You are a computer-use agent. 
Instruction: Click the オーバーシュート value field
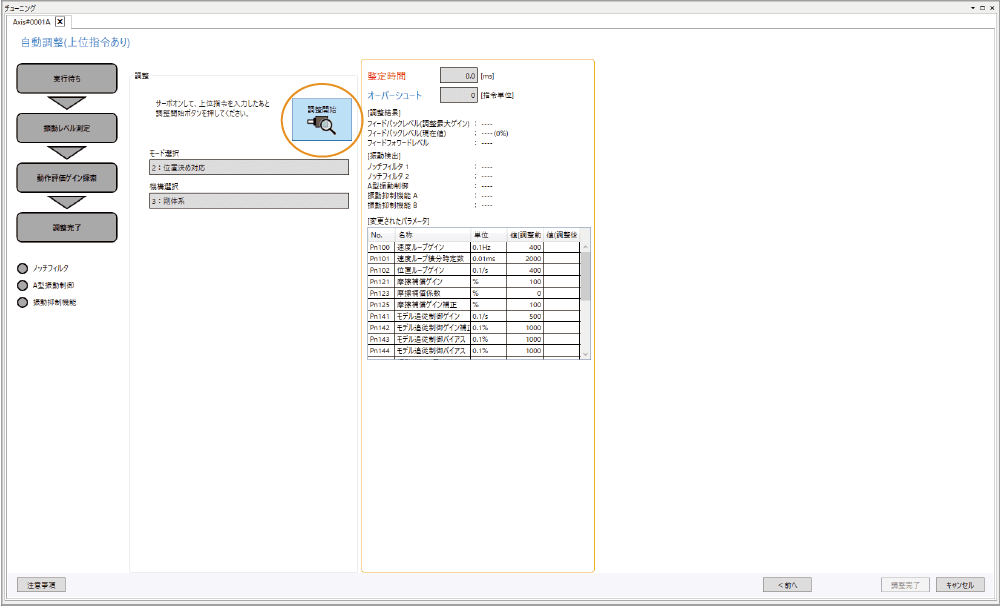[459, 95]
